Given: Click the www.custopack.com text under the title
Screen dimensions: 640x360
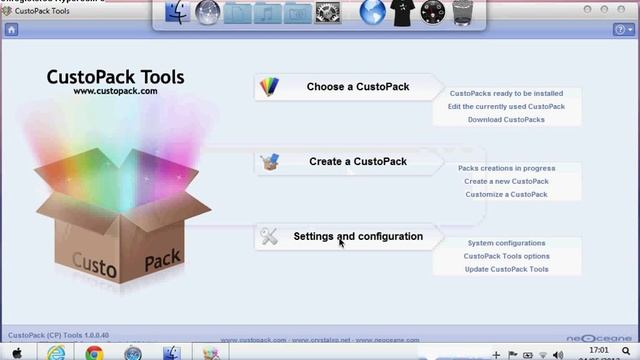Looking at the screenshot, I should [x=115, y=91].
